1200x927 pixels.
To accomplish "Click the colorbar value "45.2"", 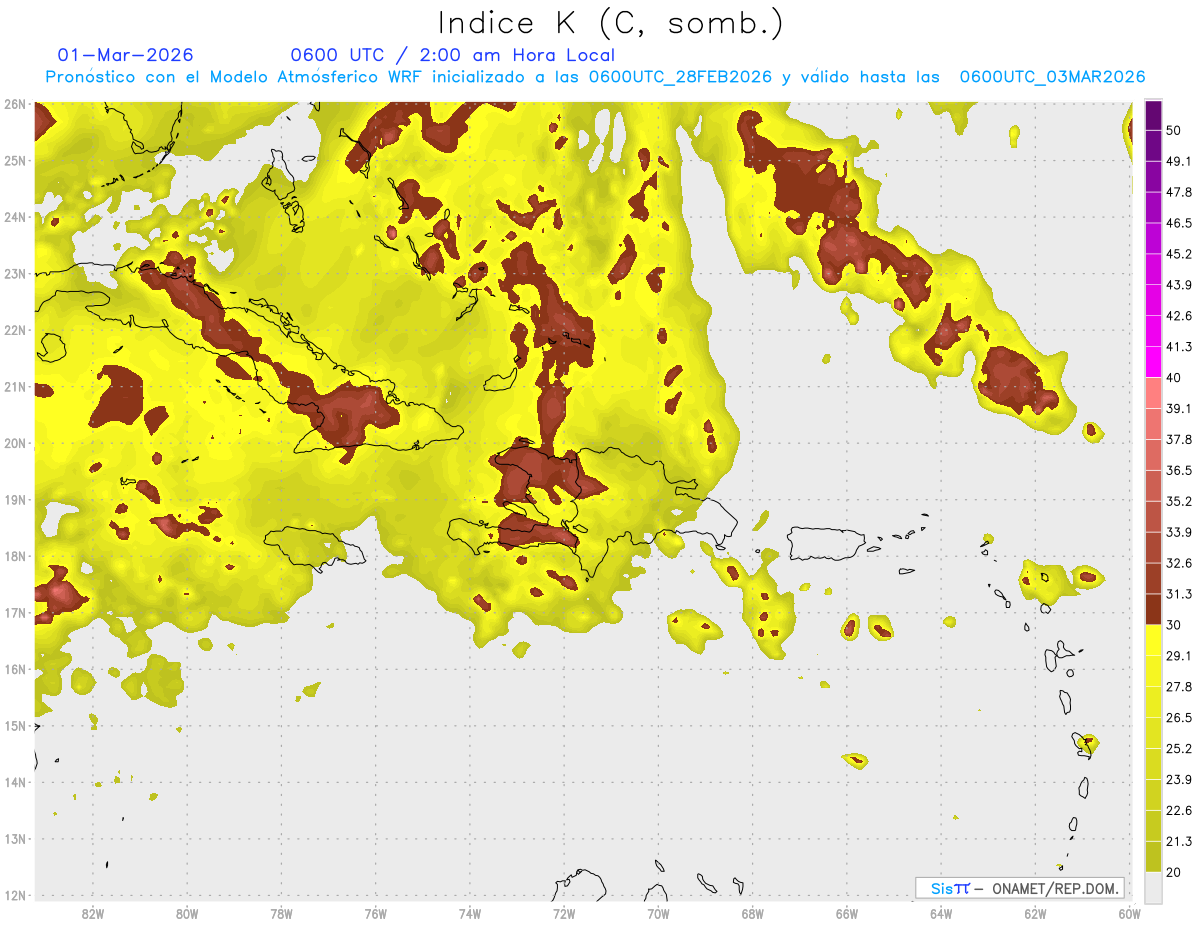I will (x=1179, y=254).
